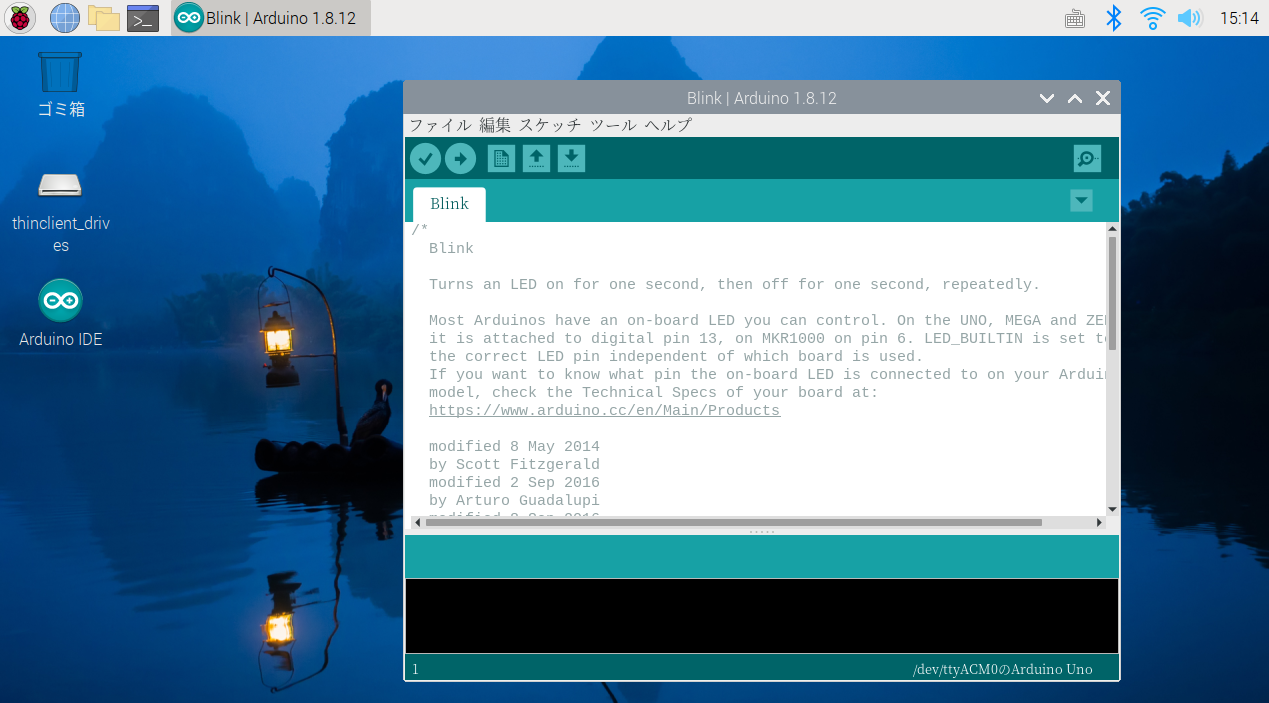Open the volume speaker tray icon

(1189, 18)
